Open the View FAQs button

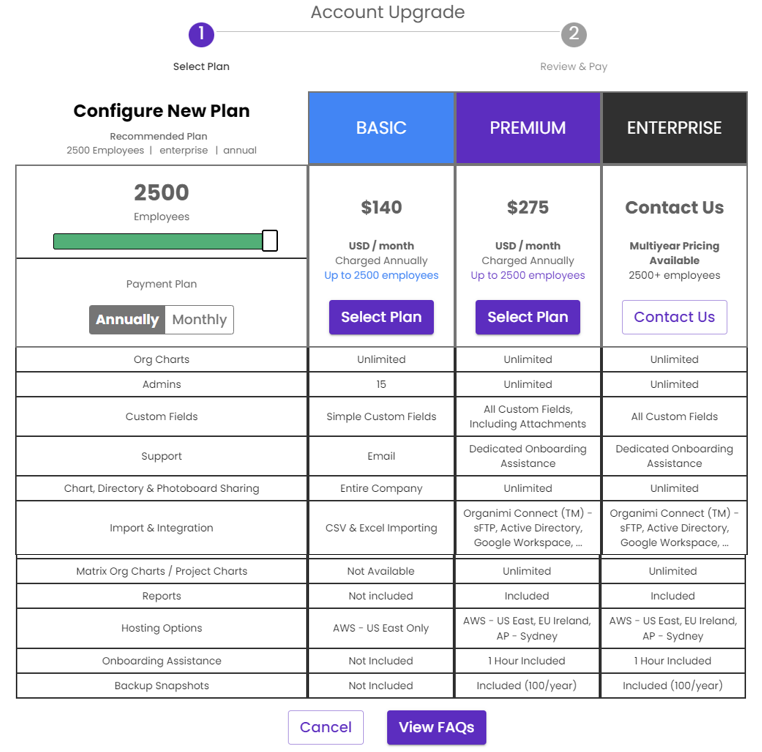(x=436, y=727)
